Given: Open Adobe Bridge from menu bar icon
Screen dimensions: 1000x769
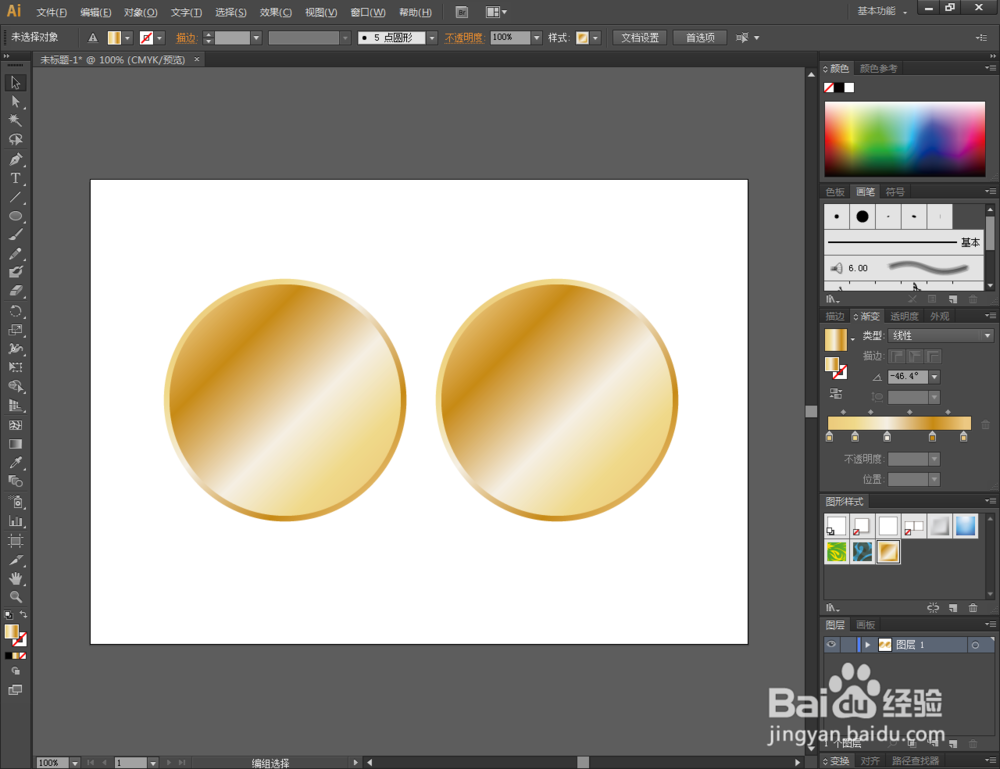Looking at the screenshot, I should [462, 12].
